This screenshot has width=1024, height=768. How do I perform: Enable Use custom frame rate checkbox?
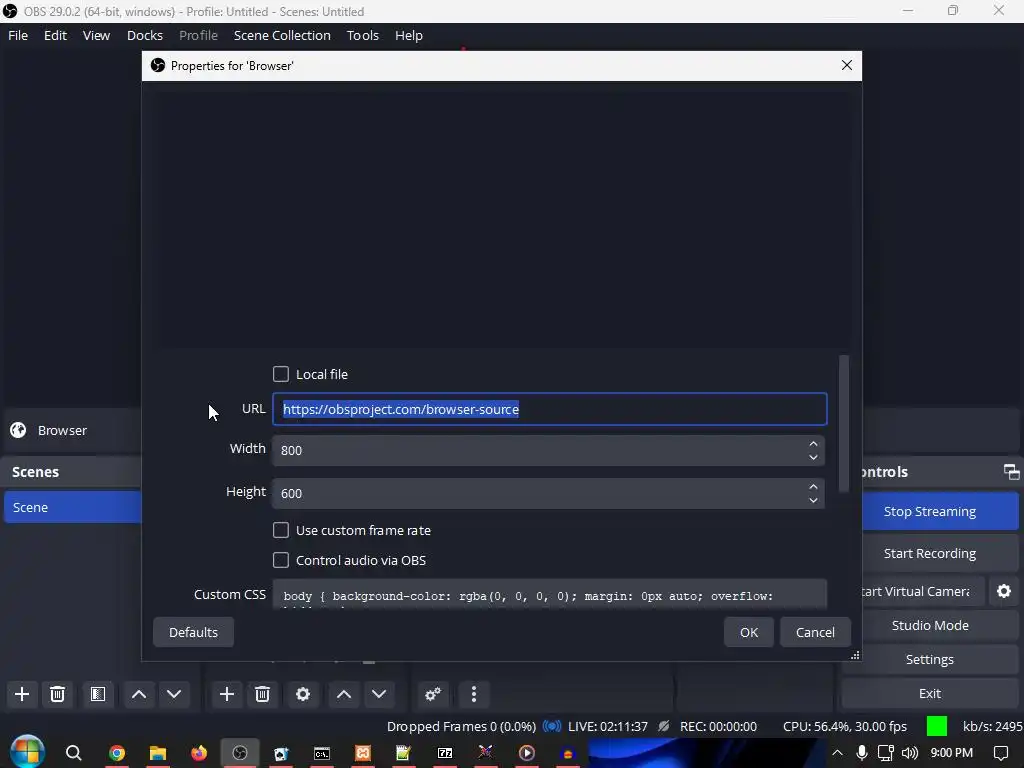281,530
